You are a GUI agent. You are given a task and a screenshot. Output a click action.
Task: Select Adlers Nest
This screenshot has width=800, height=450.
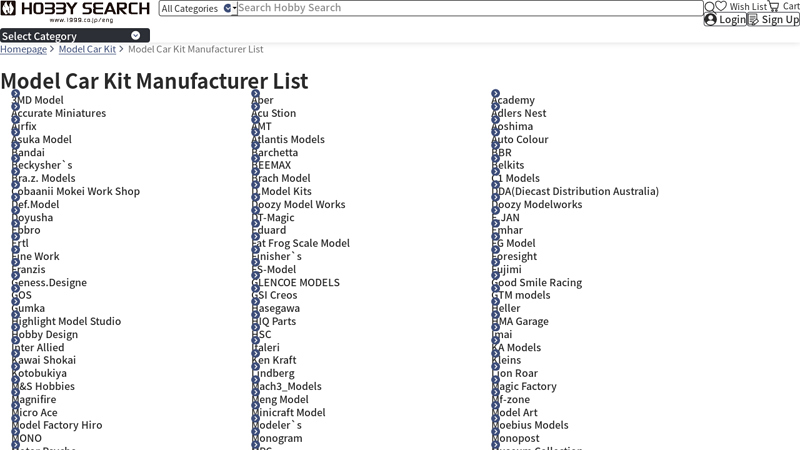coord(518,113)
